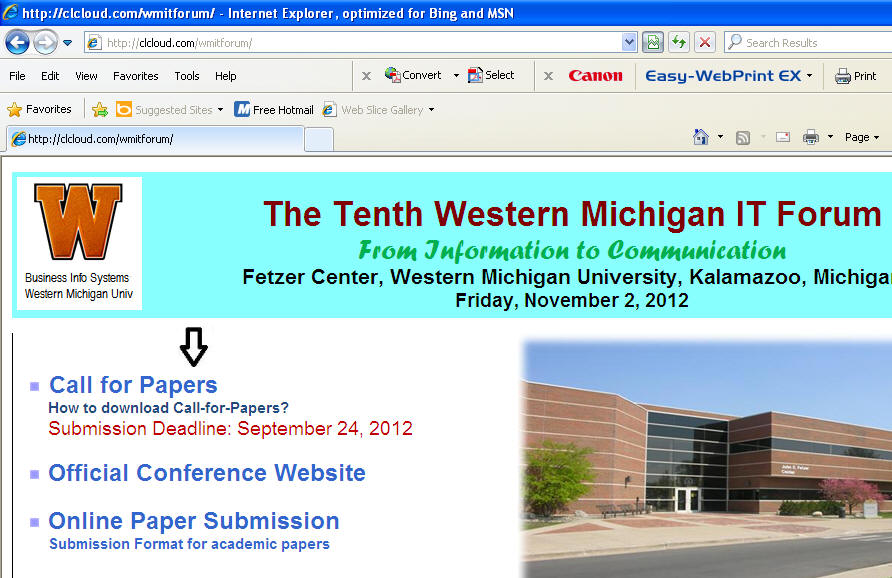
Task: Click 'From Information to Communication' tagline
Action: (572, 251)
